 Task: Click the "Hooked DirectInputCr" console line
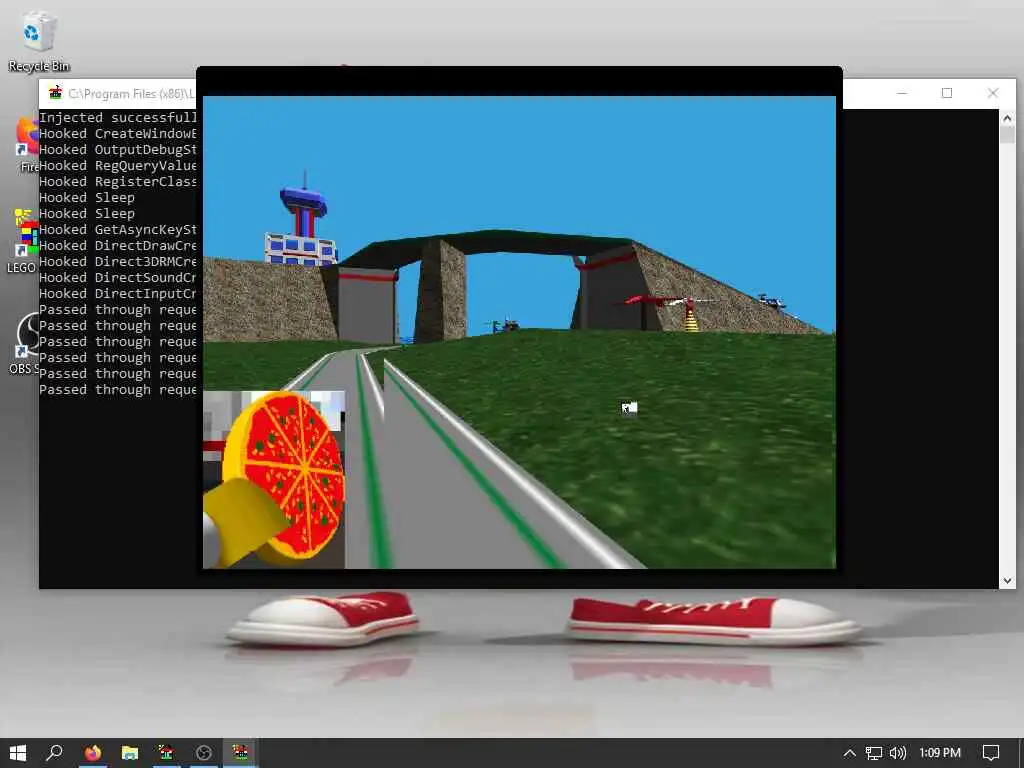tap(118, 293)
